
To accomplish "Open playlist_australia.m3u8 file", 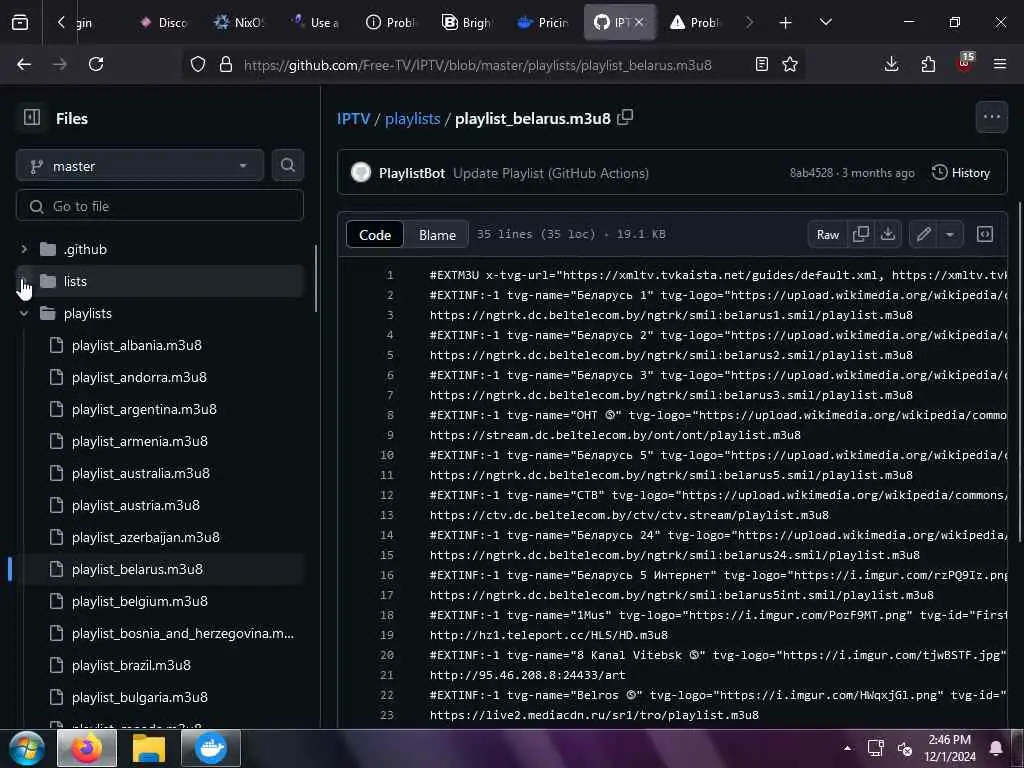I will (140, 473).
